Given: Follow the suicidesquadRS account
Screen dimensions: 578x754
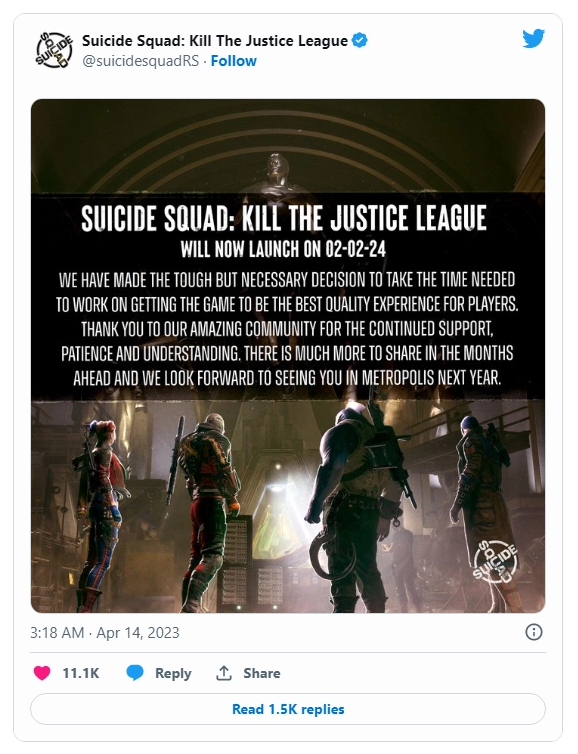Looking at the screenshot, I should point(234,61).
